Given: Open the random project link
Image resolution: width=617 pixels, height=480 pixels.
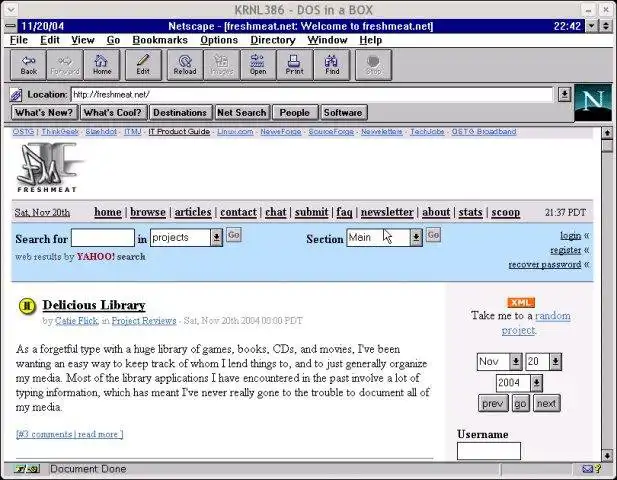Looking at the screenshot, I should click(536, 323).
